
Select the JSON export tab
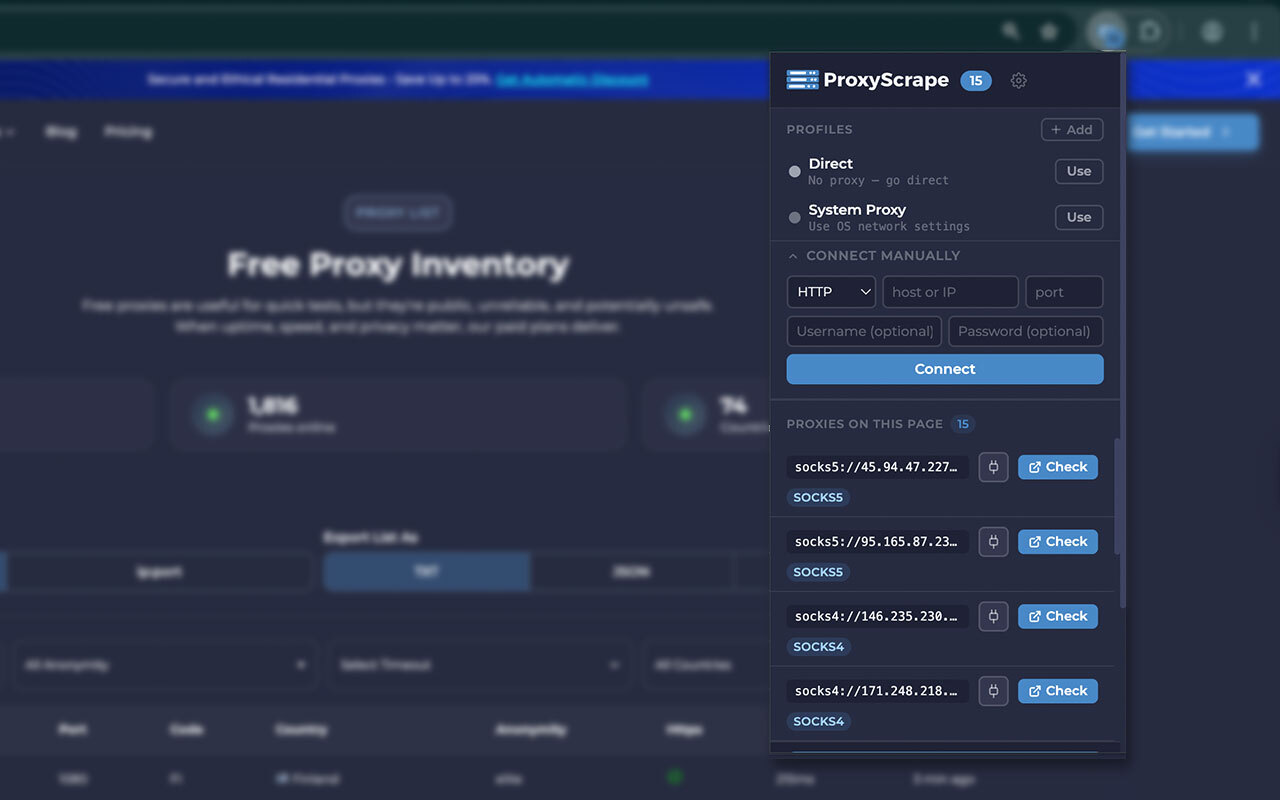(x=632, y=571)
